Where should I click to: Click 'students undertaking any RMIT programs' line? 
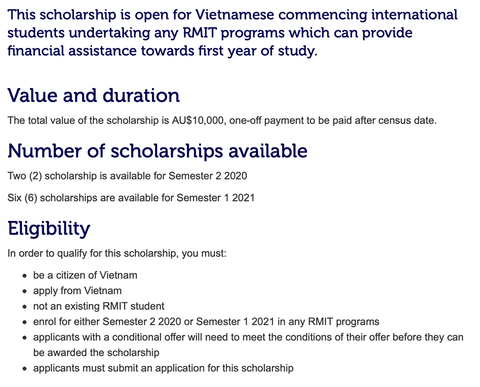[x=210, y=33]
